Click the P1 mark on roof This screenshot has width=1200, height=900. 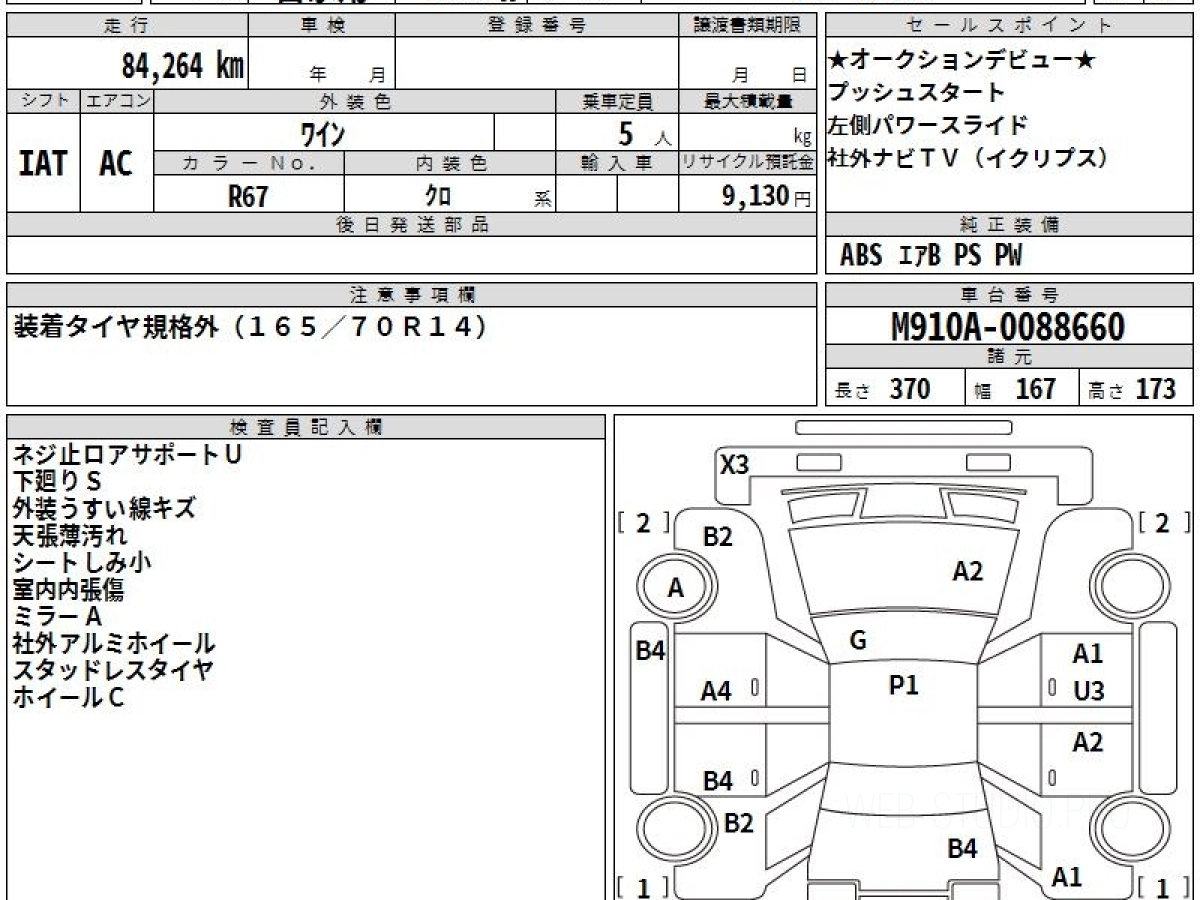click(x=903, y=685)
